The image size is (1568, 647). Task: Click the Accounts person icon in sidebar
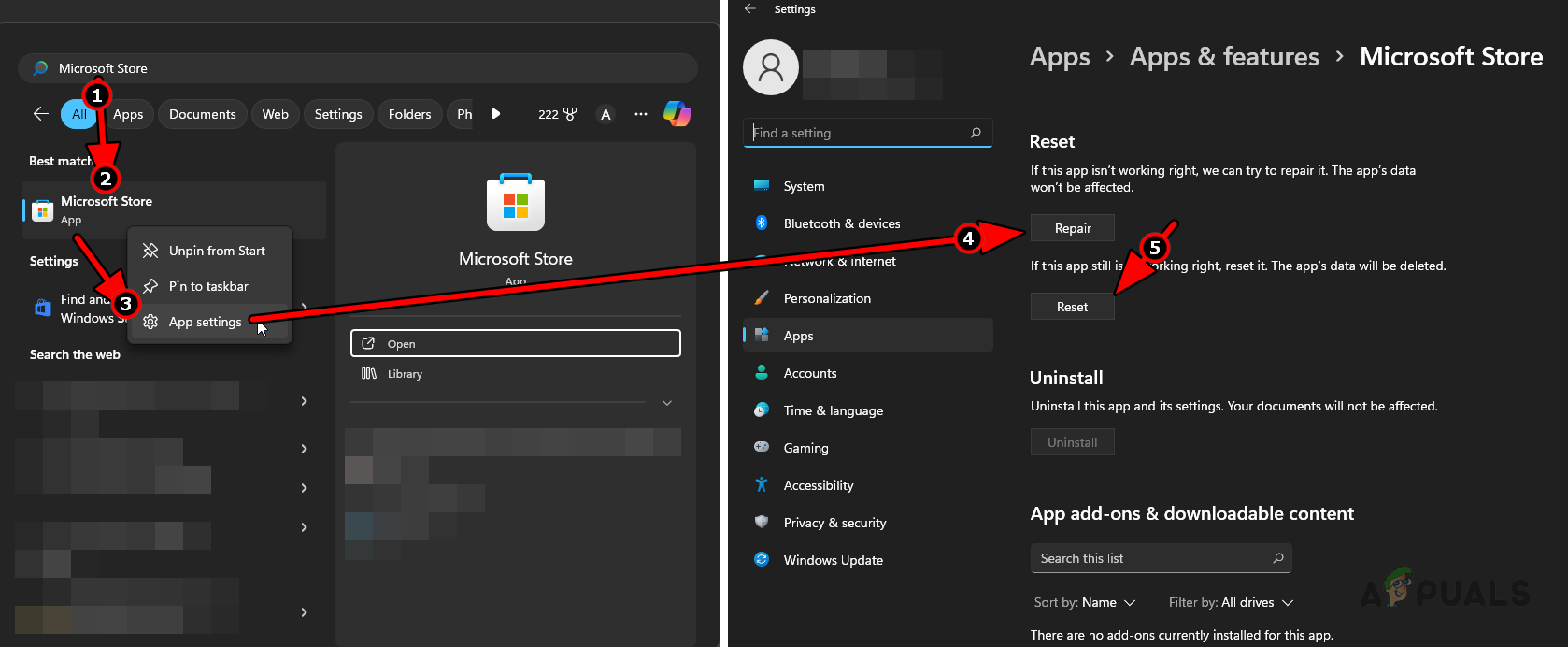(x=762, y=372)
